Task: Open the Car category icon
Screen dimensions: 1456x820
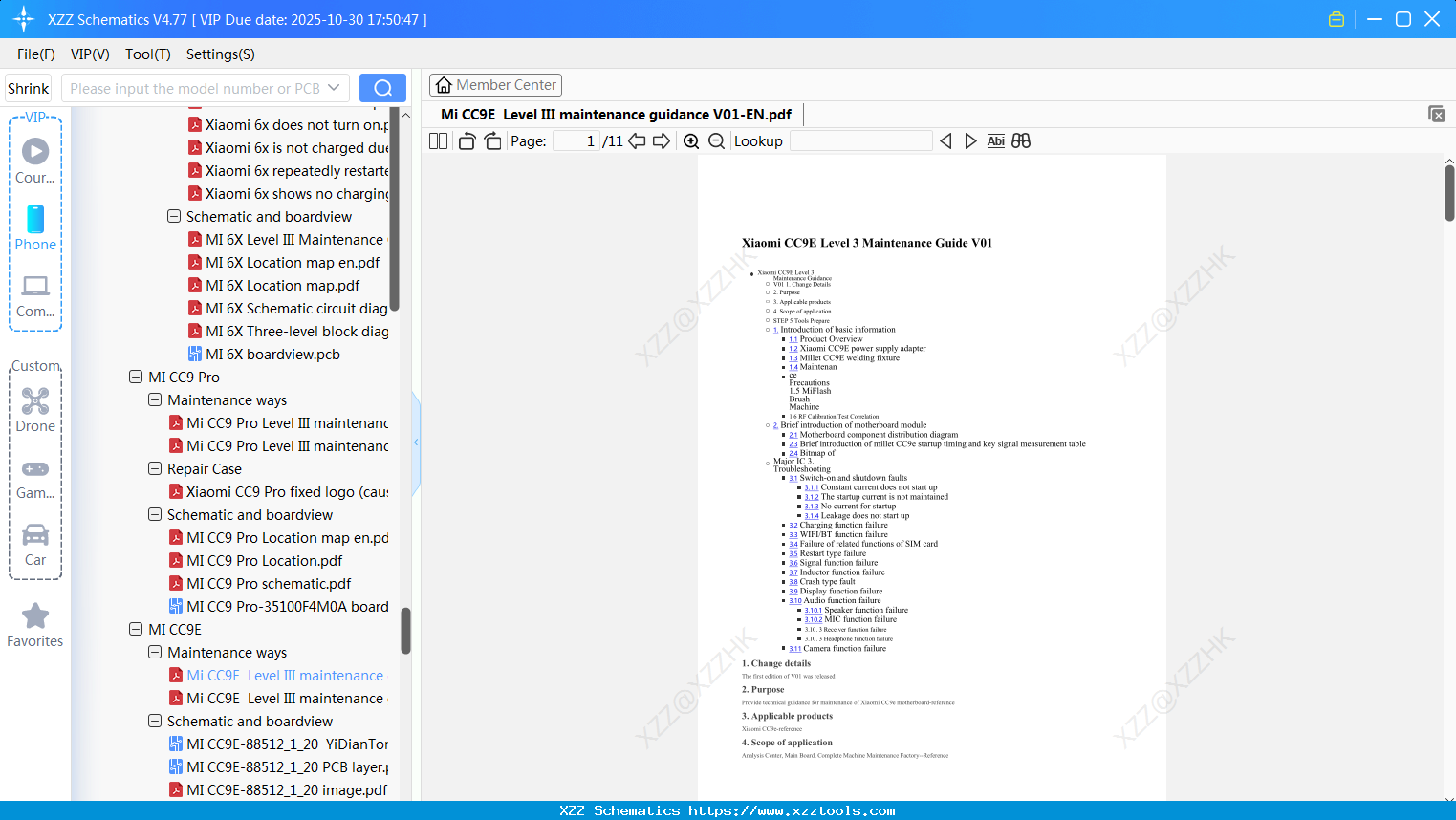Action: click(x=35, y=534)
